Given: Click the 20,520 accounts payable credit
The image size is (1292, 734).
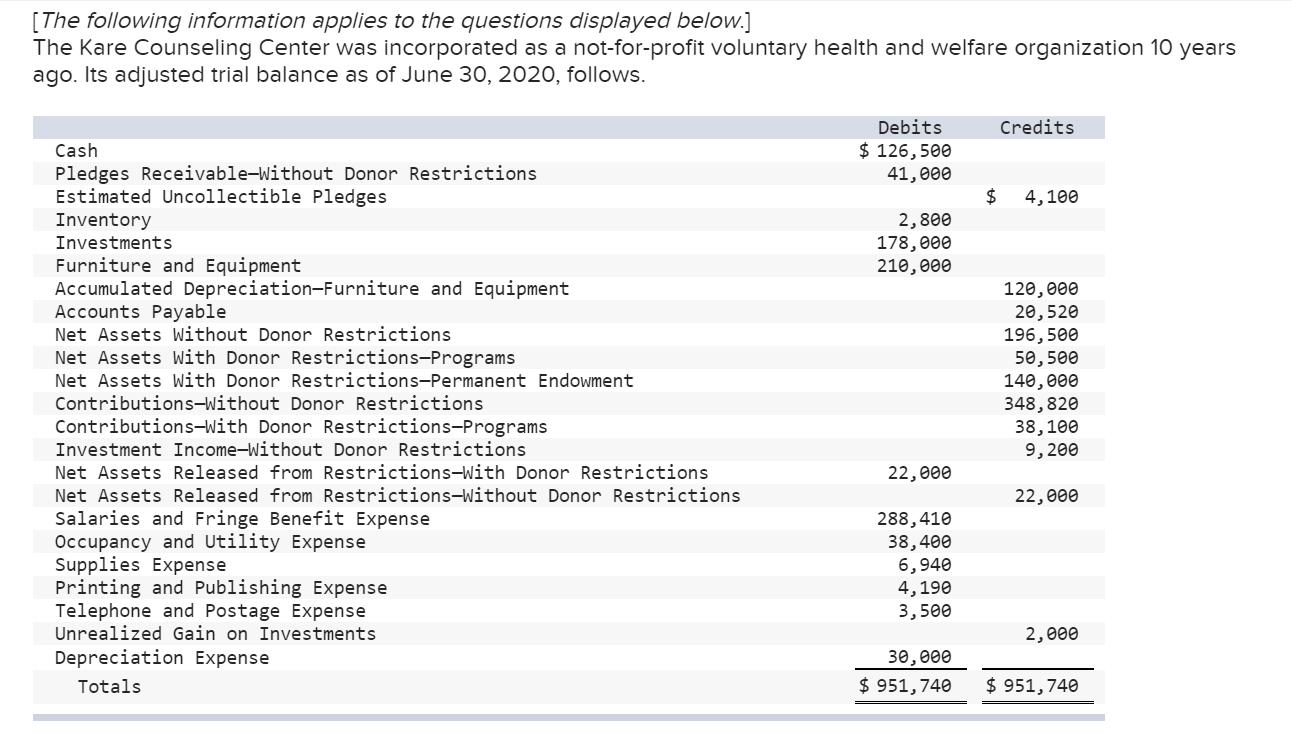Looking at the screenshot, I should point(1046,312).
